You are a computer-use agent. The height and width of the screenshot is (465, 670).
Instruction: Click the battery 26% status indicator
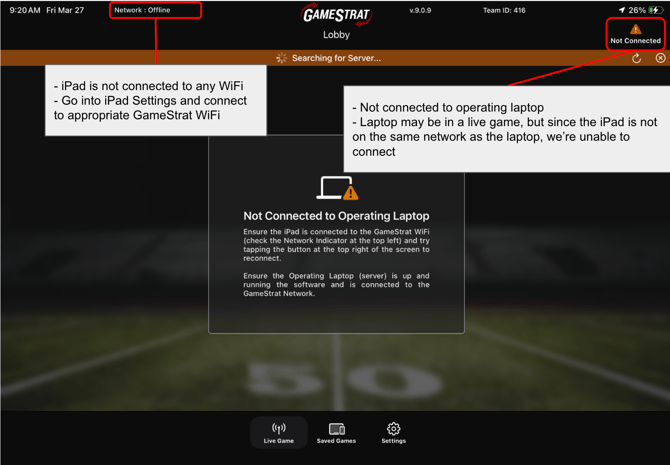click(x=645, y=10)
